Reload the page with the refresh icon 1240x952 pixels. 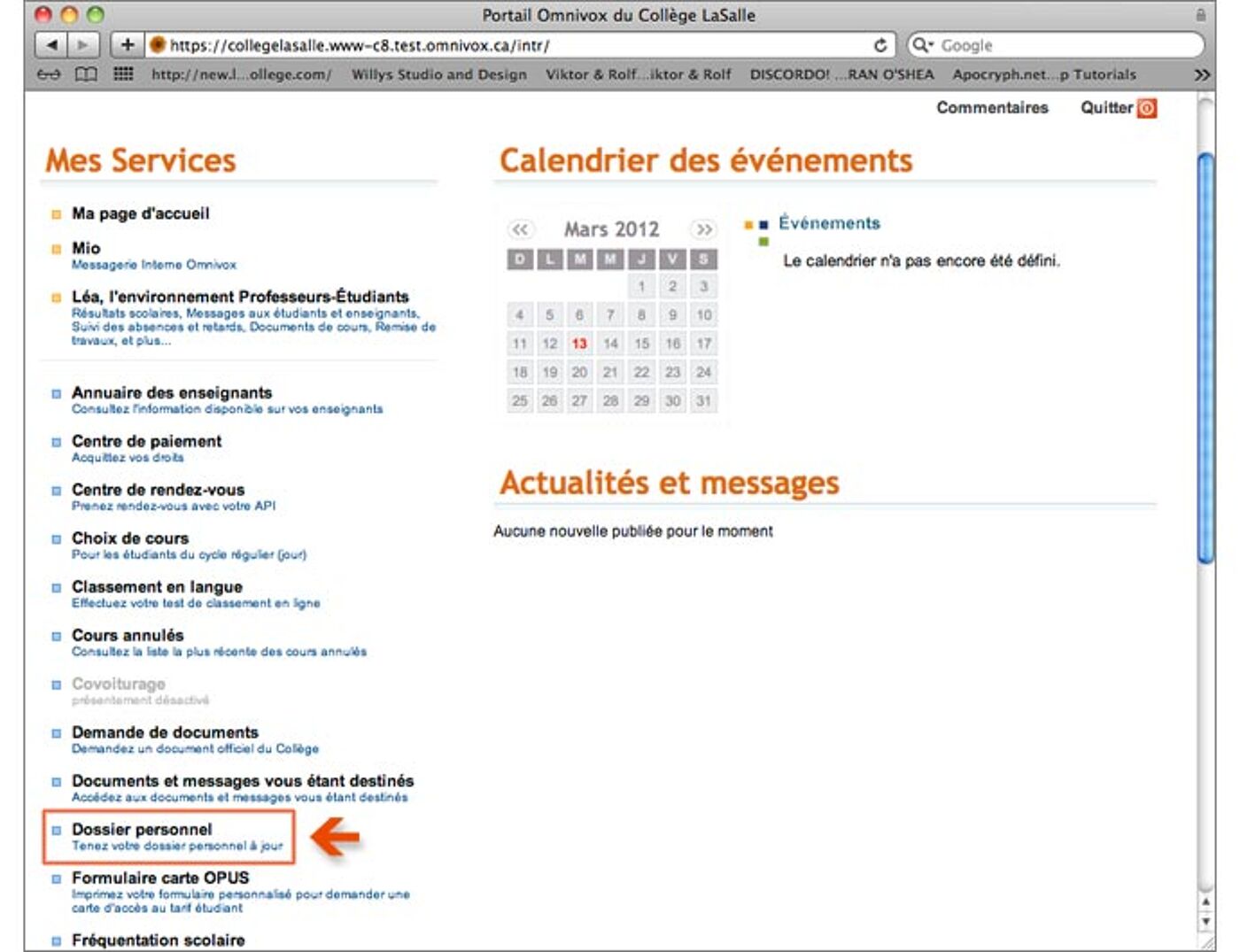tap(880, 45)
